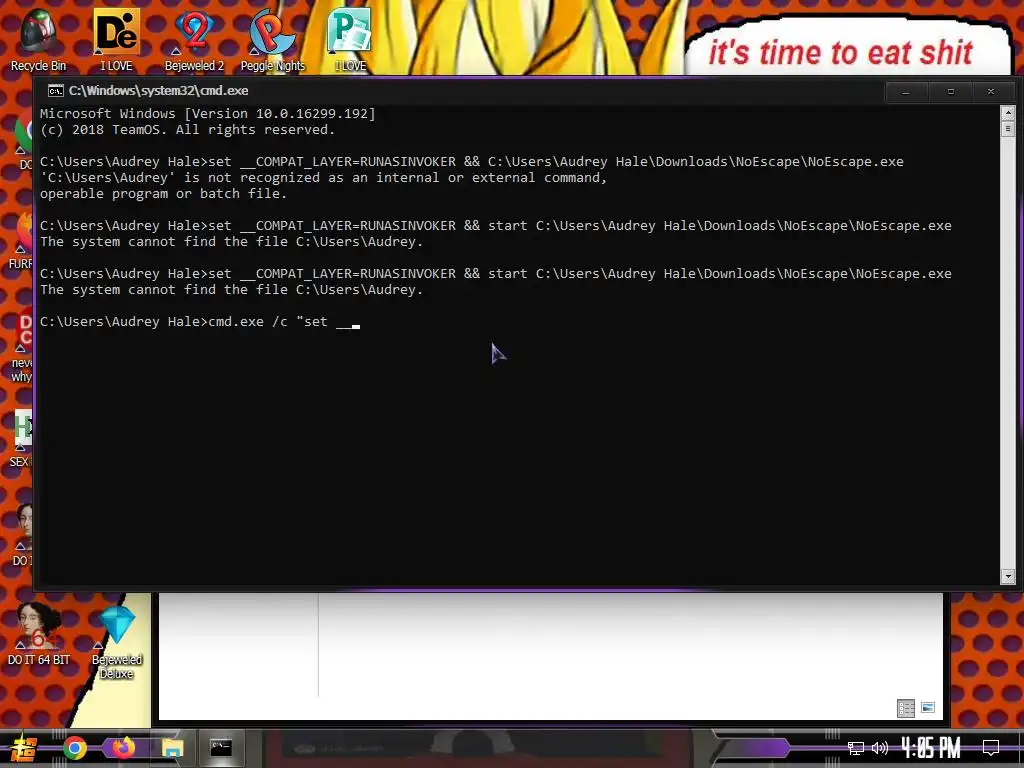Click cmd scrollbar down arrow
This screenshot has height=768, width=1024.
pos(1008,577)
